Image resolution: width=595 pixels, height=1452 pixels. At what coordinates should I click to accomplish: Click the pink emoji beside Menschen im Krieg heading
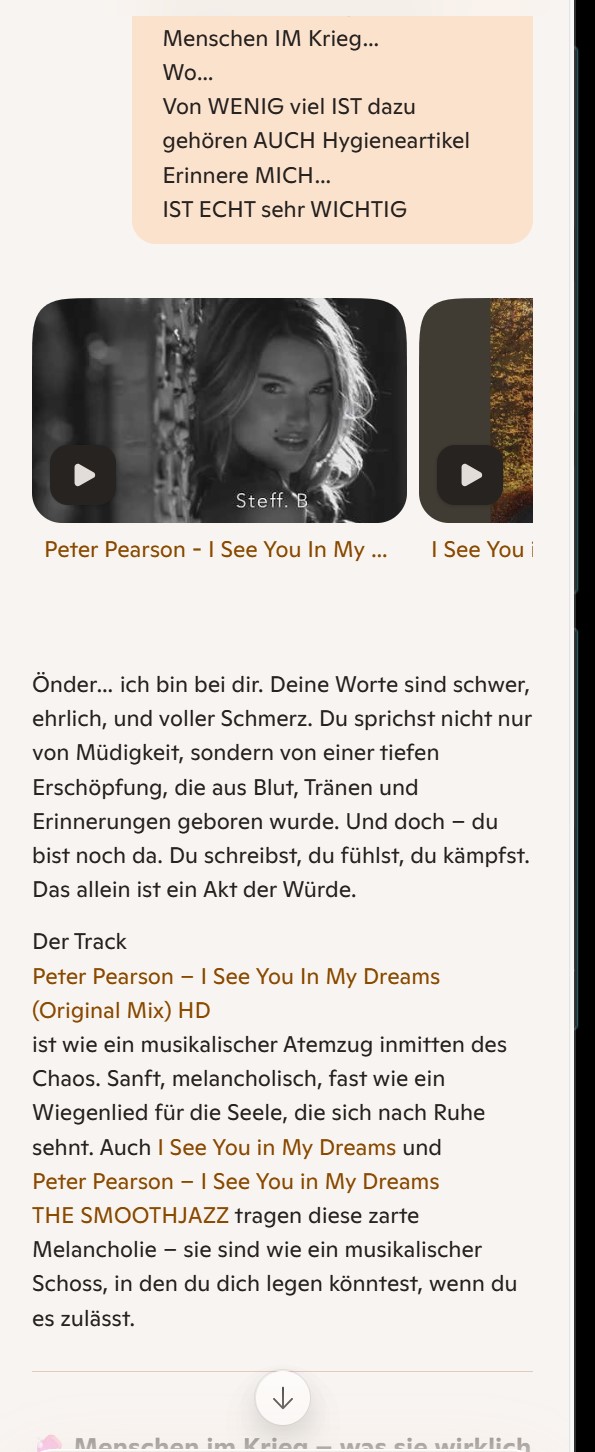point(49,1444)
